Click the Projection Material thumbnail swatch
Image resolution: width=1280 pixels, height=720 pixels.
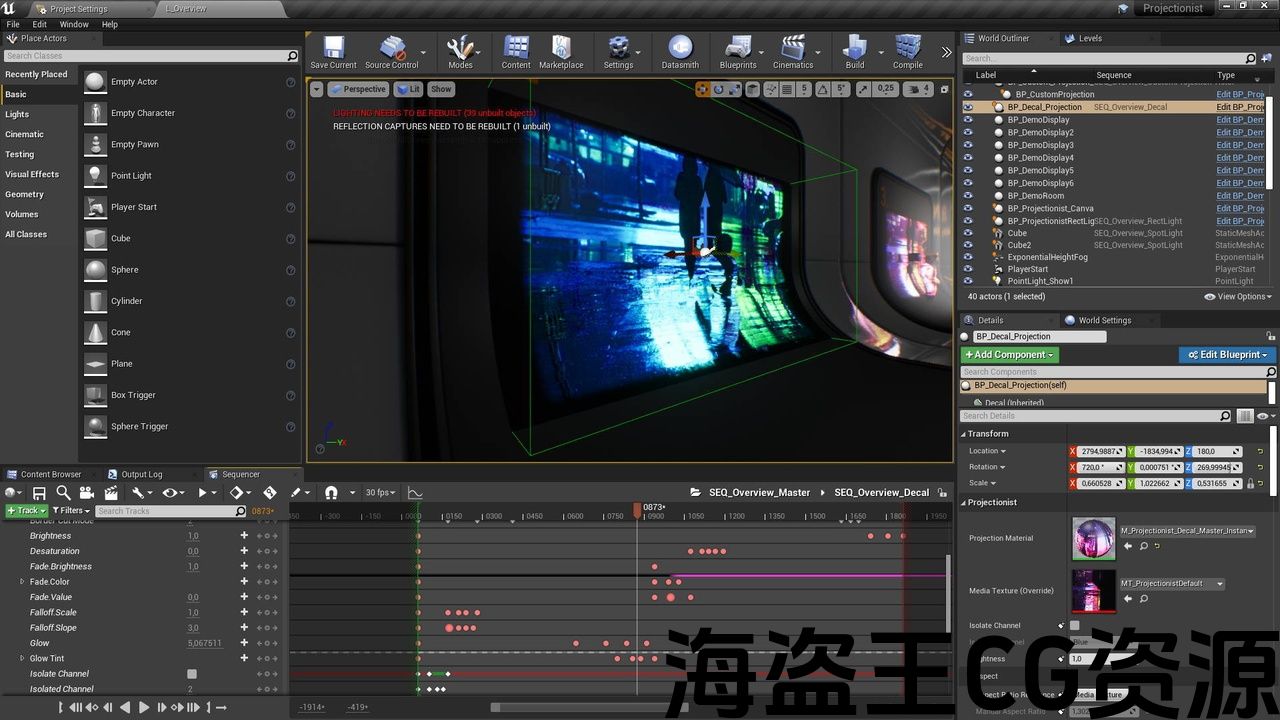click(1093, 538)
